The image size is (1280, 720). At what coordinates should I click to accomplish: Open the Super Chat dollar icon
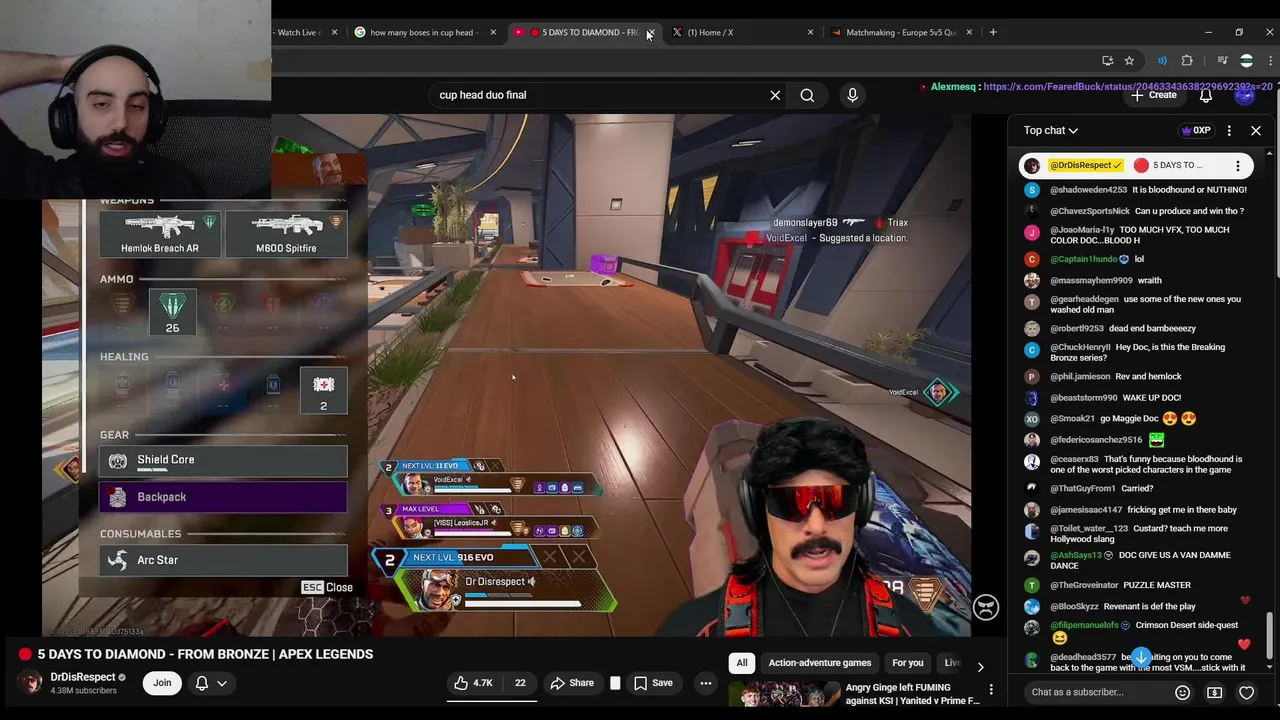pos(1214,692)
